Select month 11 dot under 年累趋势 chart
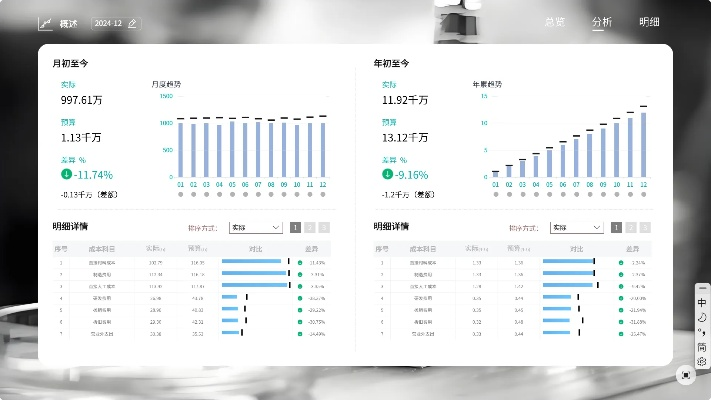The image size is (711, 400). pos(630,195)
